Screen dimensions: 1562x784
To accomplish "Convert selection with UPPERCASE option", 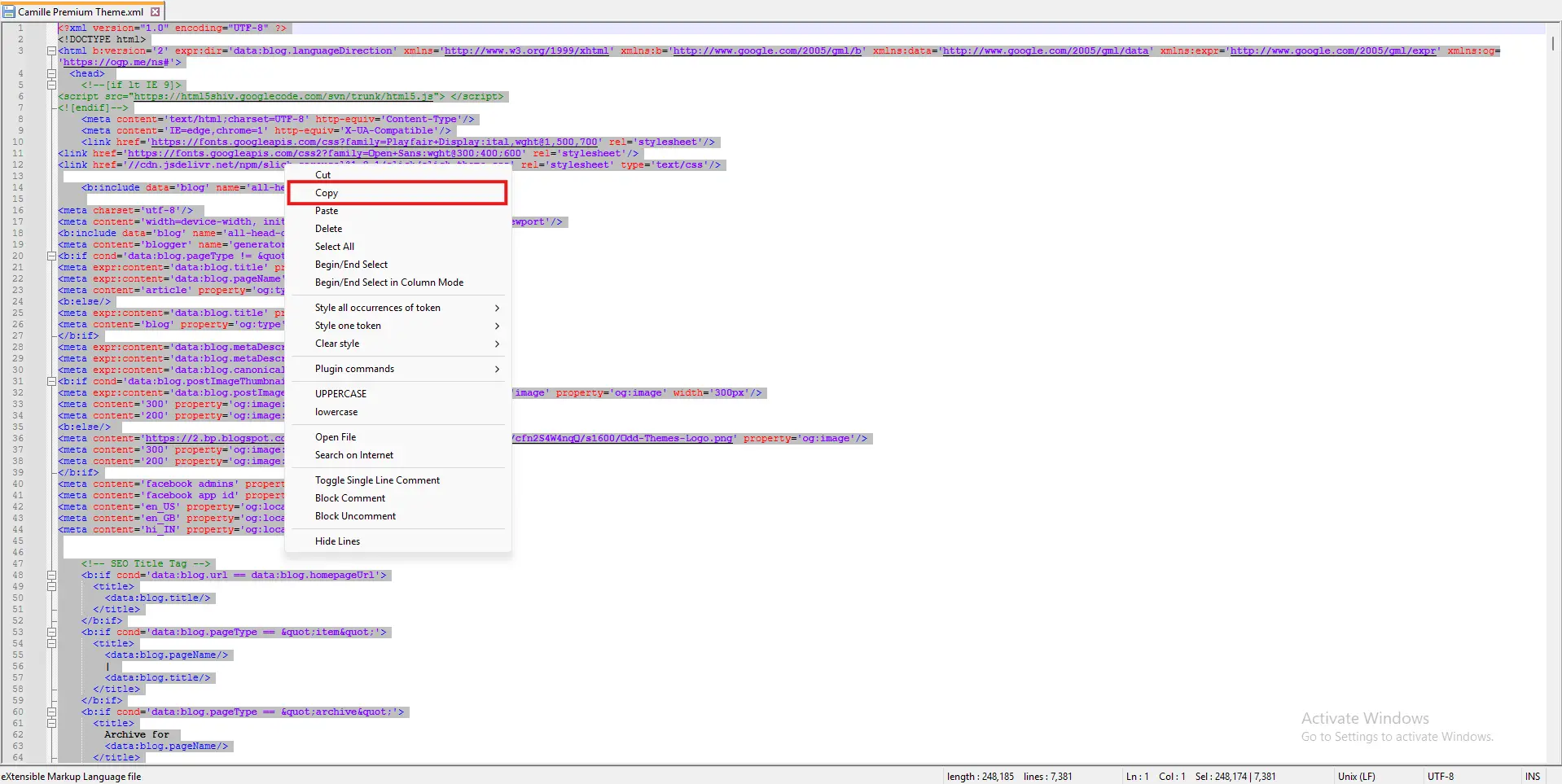I will 340,394.
